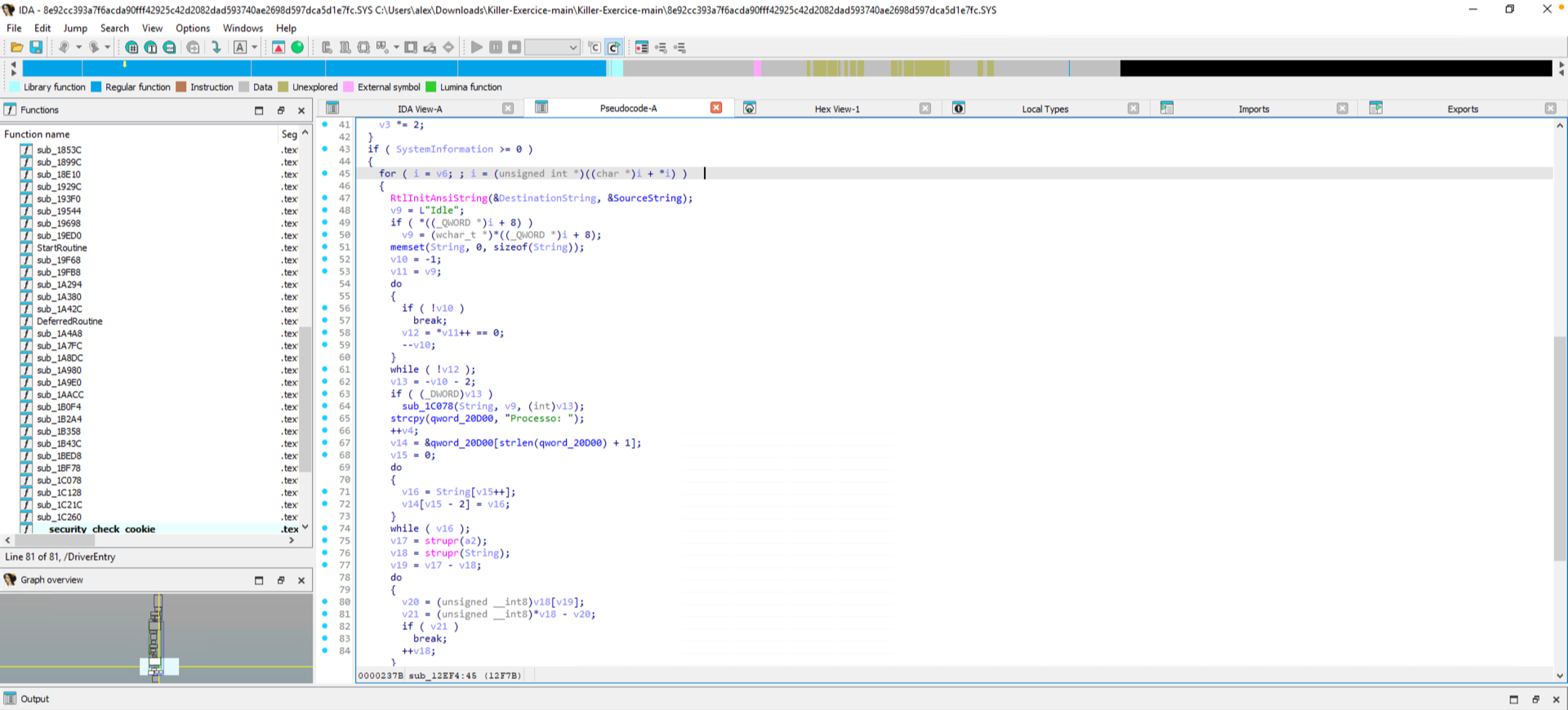Toggle breakpoint dot on line 43
The width and height of the screenshot is (1568, 710).
click(x=325, y=149)
